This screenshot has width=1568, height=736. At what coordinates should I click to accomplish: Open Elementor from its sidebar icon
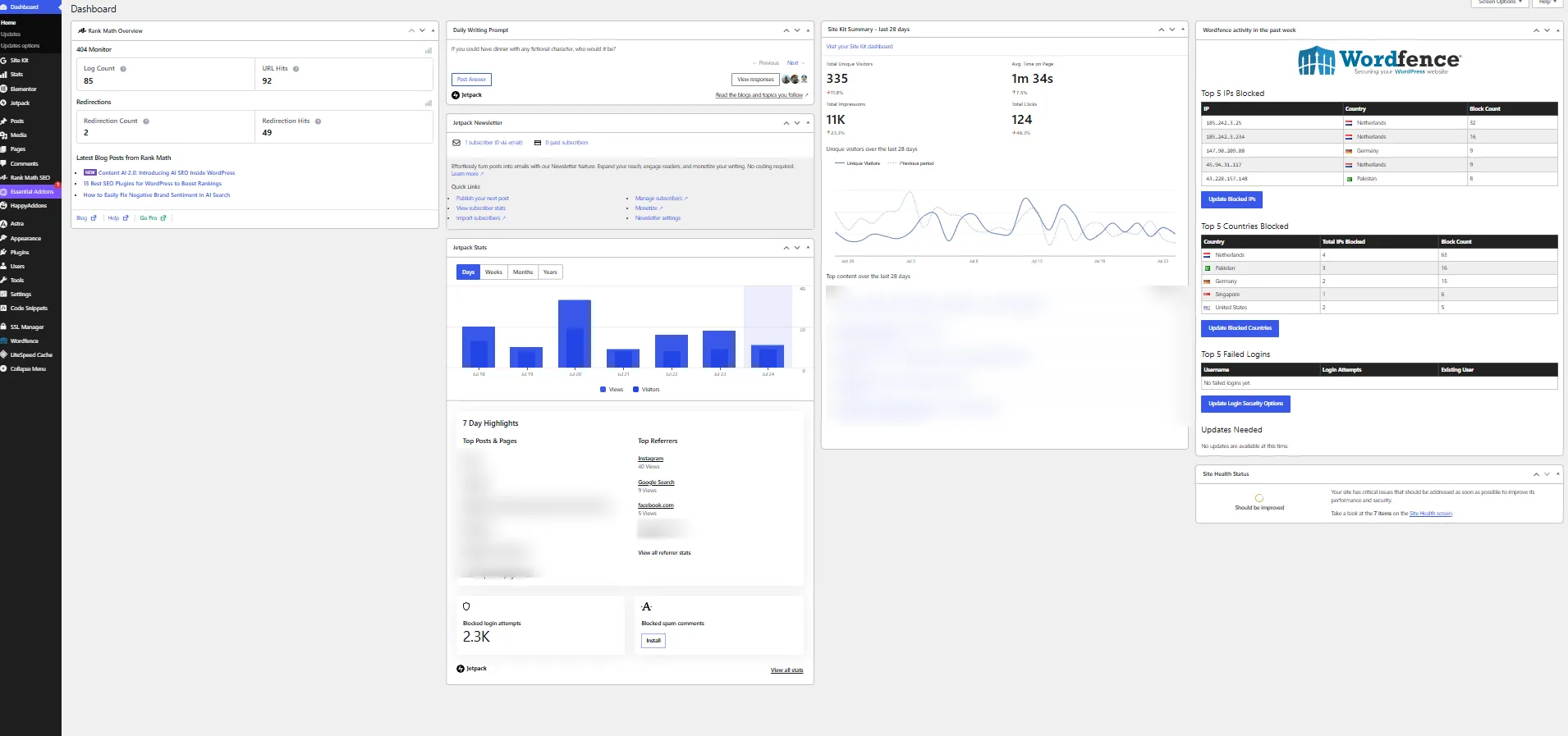[x=4, y=89]
